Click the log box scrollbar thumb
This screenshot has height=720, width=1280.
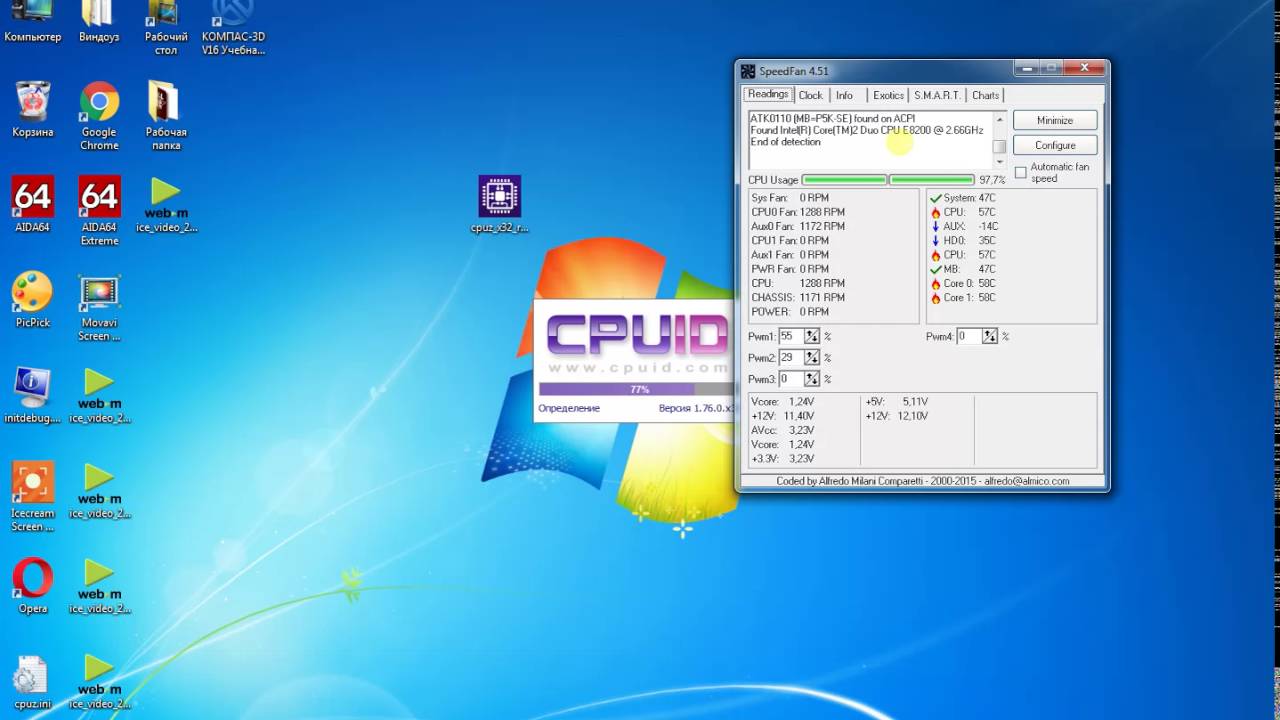999,147
